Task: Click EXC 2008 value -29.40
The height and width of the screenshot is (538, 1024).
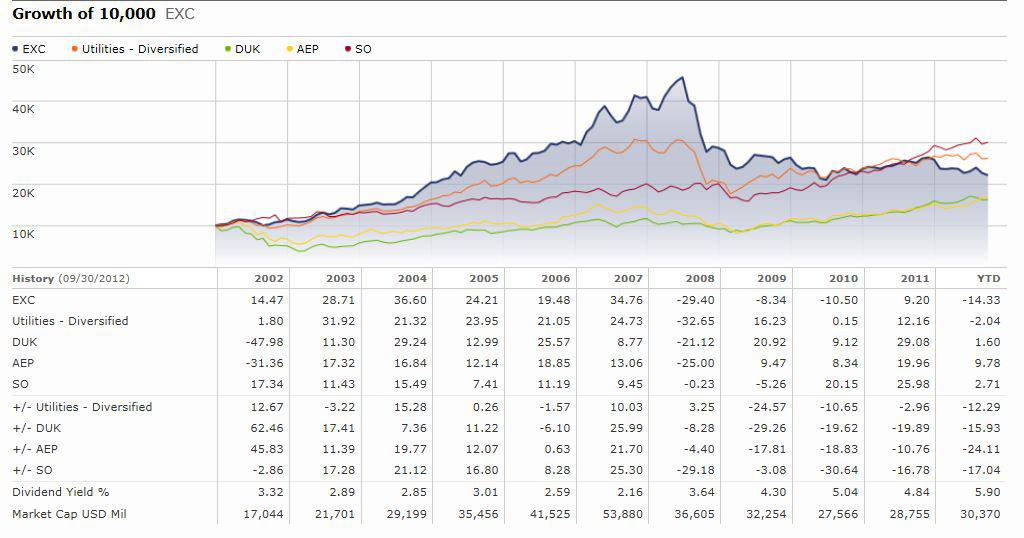Action: click(695, 300)
